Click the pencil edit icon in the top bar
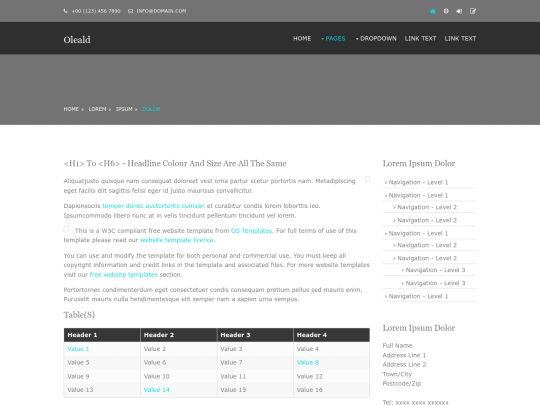The image size is (540, 405). point(473,11)
